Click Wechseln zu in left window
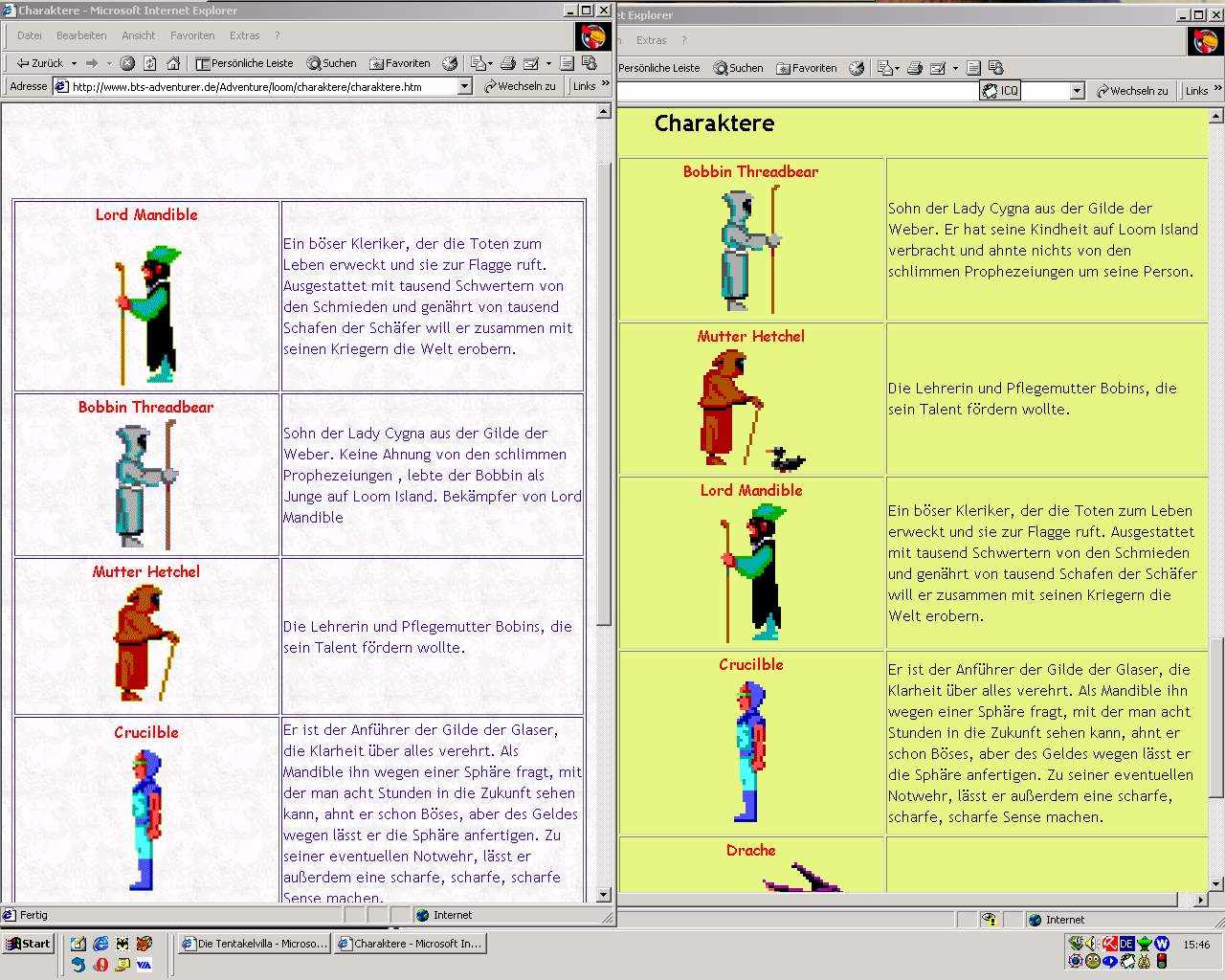1225x980 pixels. coord(520,86)
